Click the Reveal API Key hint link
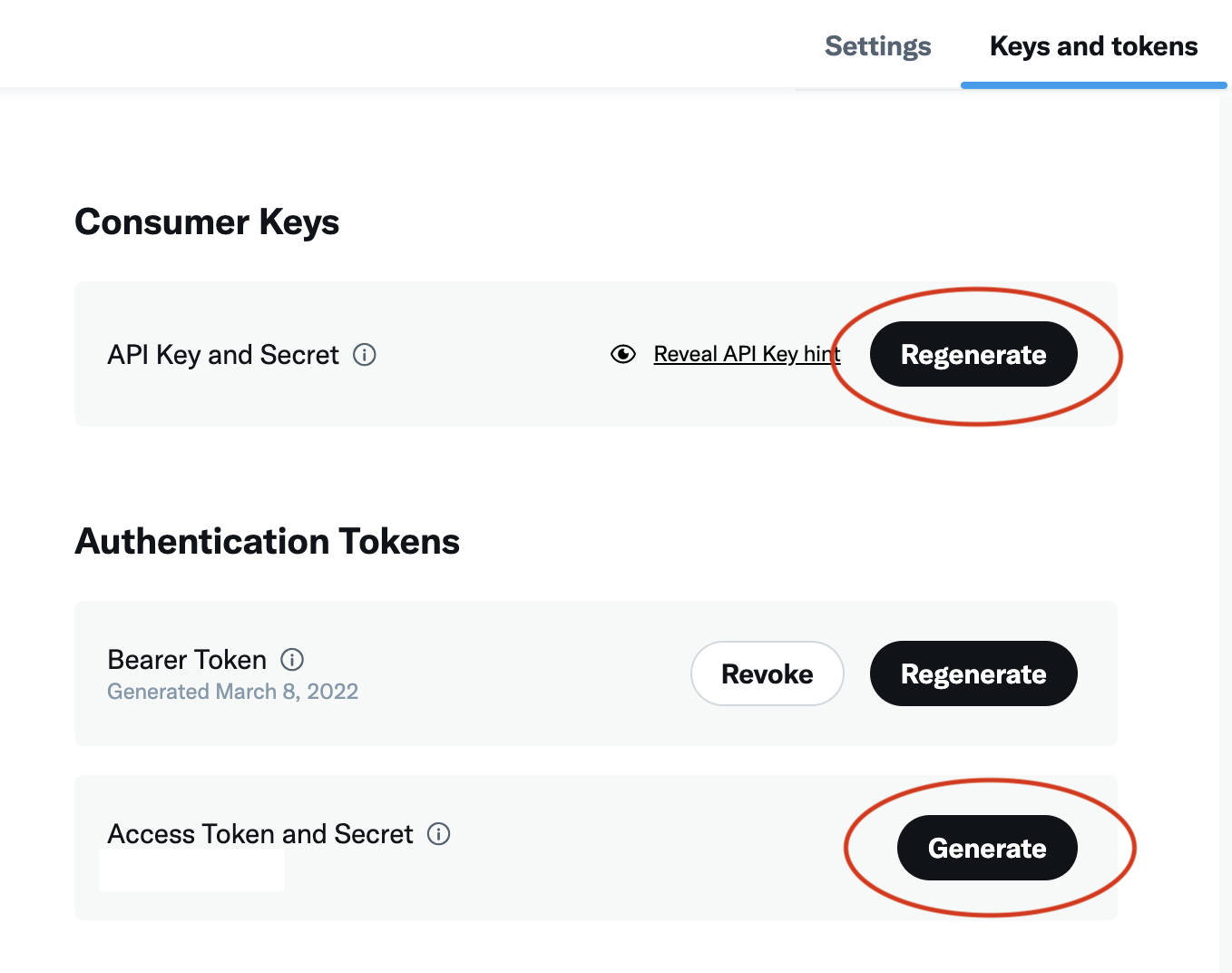The width and height of the screenshot is (1232, 973). tap(746, 354)
